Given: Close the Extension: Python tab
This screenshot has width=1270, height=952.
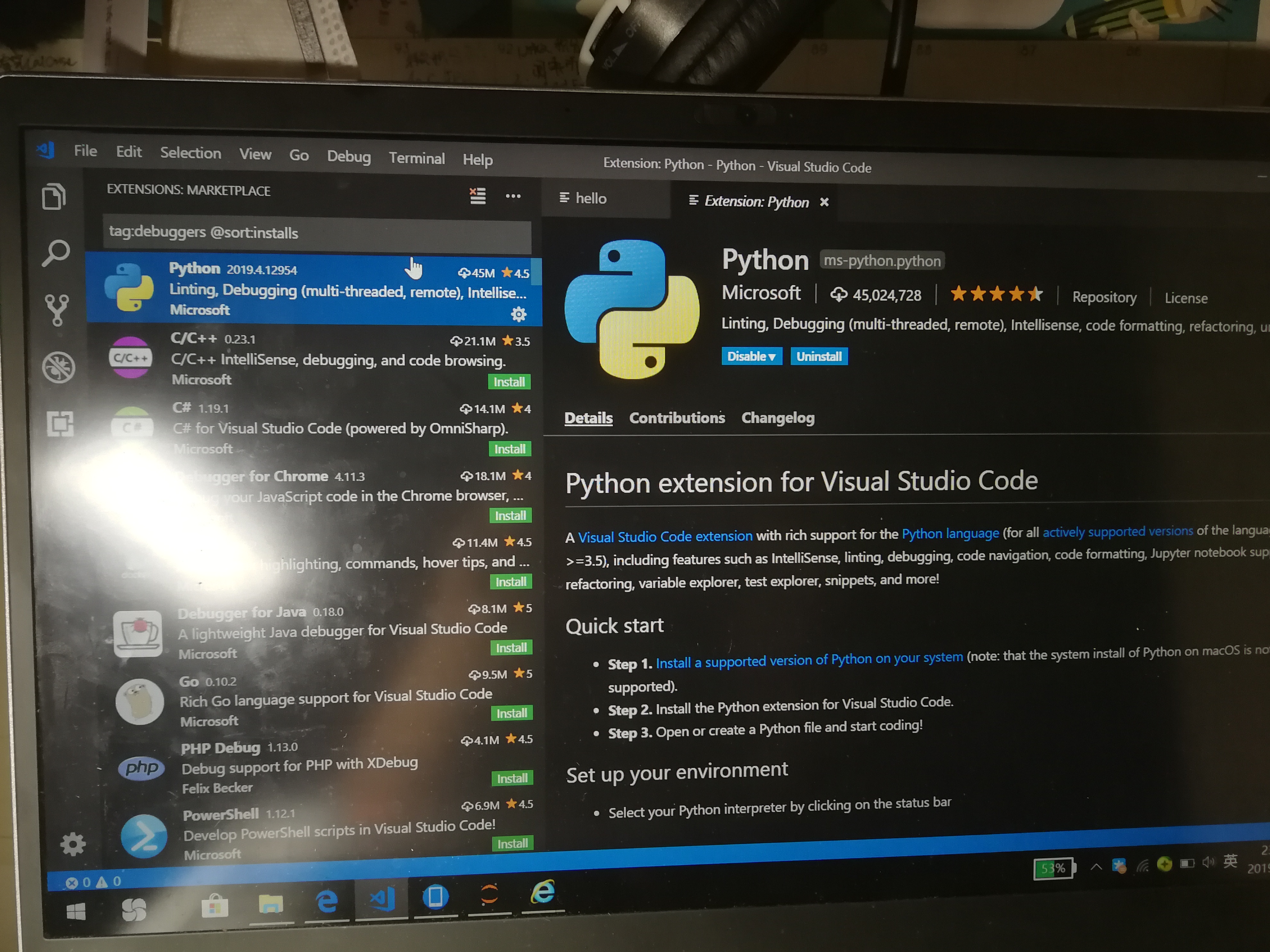Looking at the screenshot, I should pyautogui.click(x=824, y=202).
